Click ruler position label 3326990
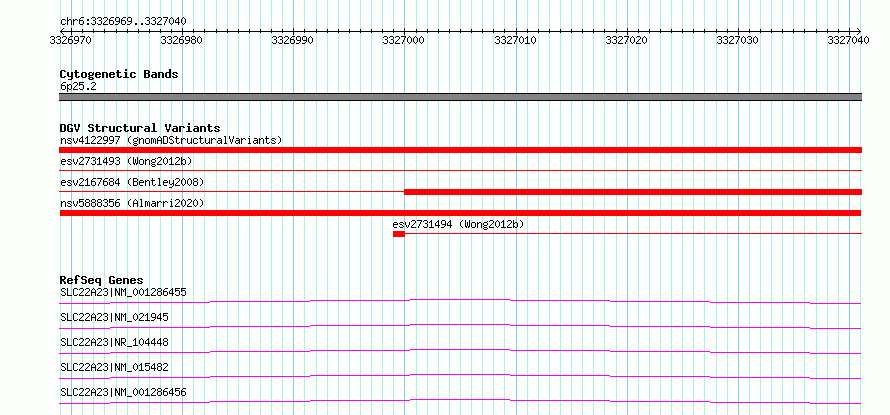Viewport: 890px width, 415px height. [x=292, y=41]
